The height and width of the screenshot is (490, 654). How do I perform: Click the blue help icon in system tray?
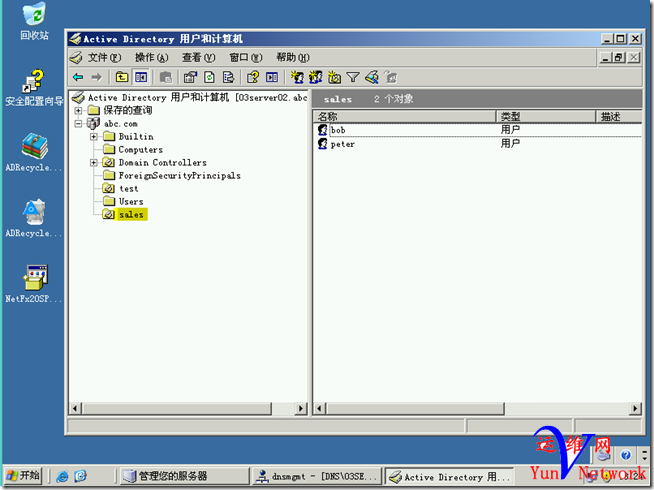click(625, 455)
